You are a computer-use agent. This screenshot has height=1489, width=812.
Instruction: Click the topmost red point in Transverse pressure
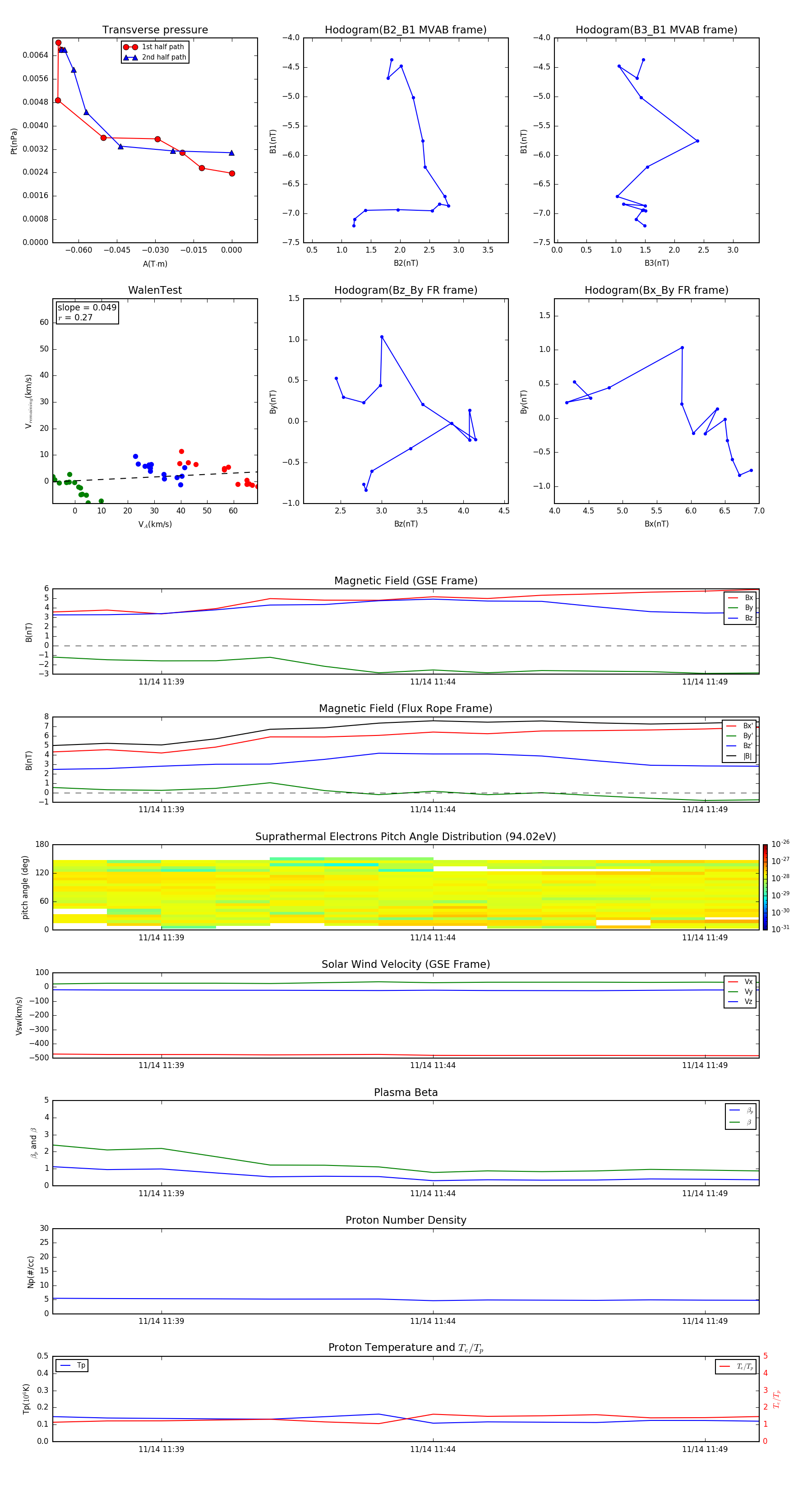click(x=58, y=43)
